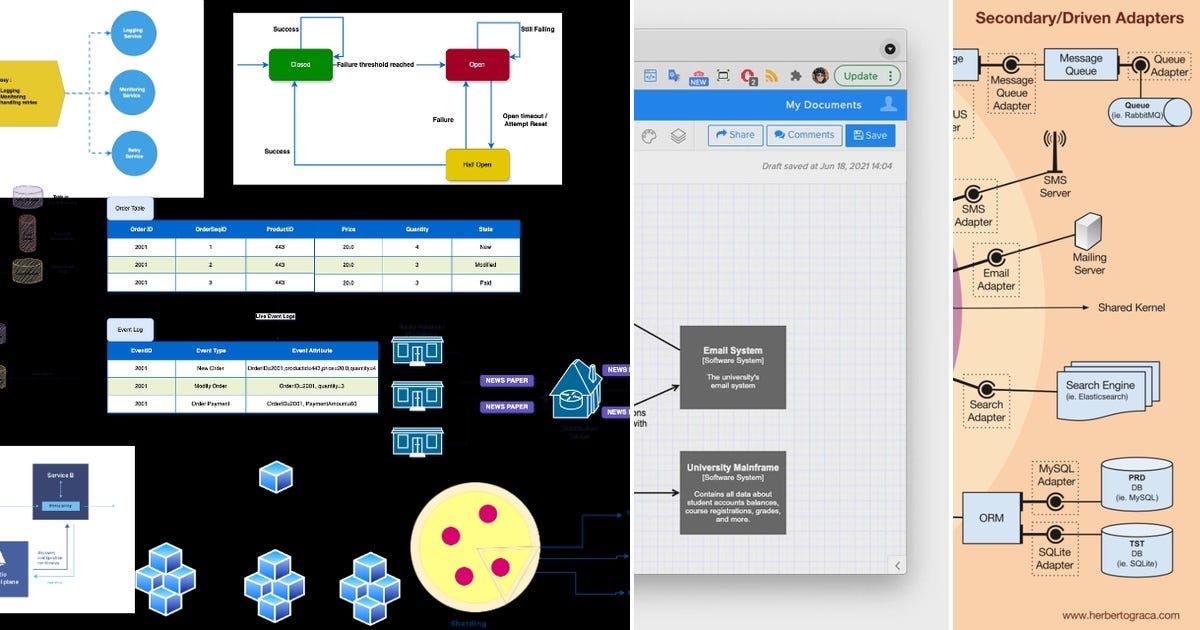The width and height of the screenshot is (1200, 630).
Task: Select the code window extension icon
Action: pos(651,76)
